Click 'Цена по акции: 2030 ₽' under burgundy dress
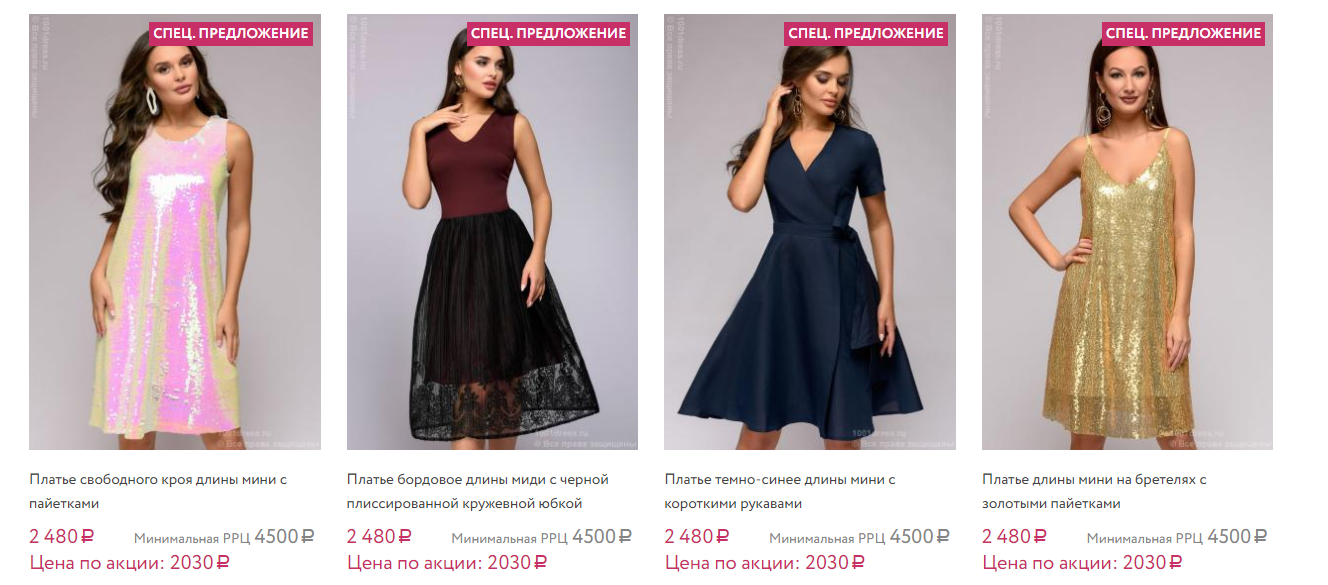1328x585 pixels. point(447,563)
